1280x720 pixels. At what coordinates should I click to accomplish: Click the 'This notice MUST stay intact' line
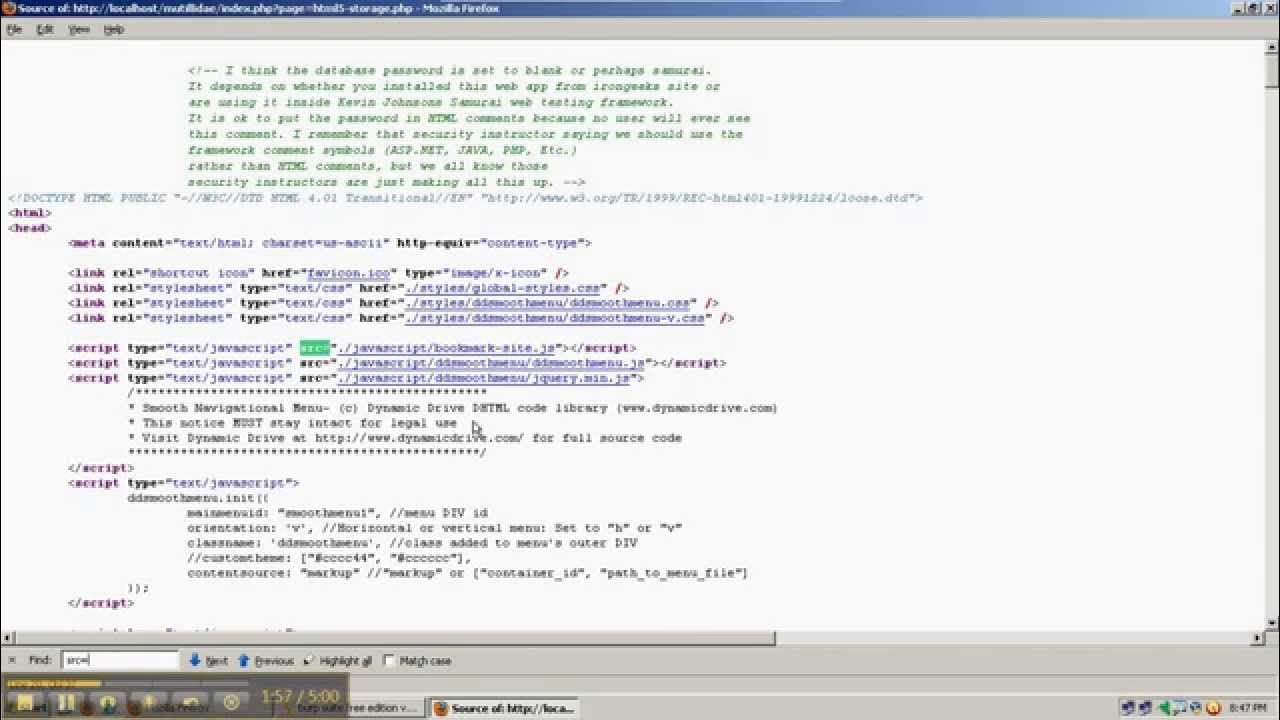292,423
